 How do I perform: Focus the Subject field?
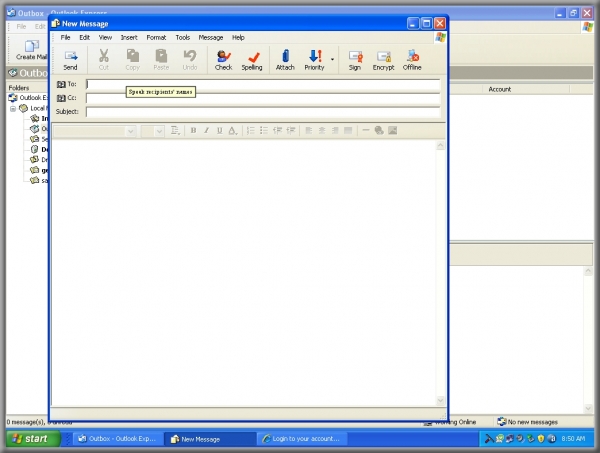(263, 112)
